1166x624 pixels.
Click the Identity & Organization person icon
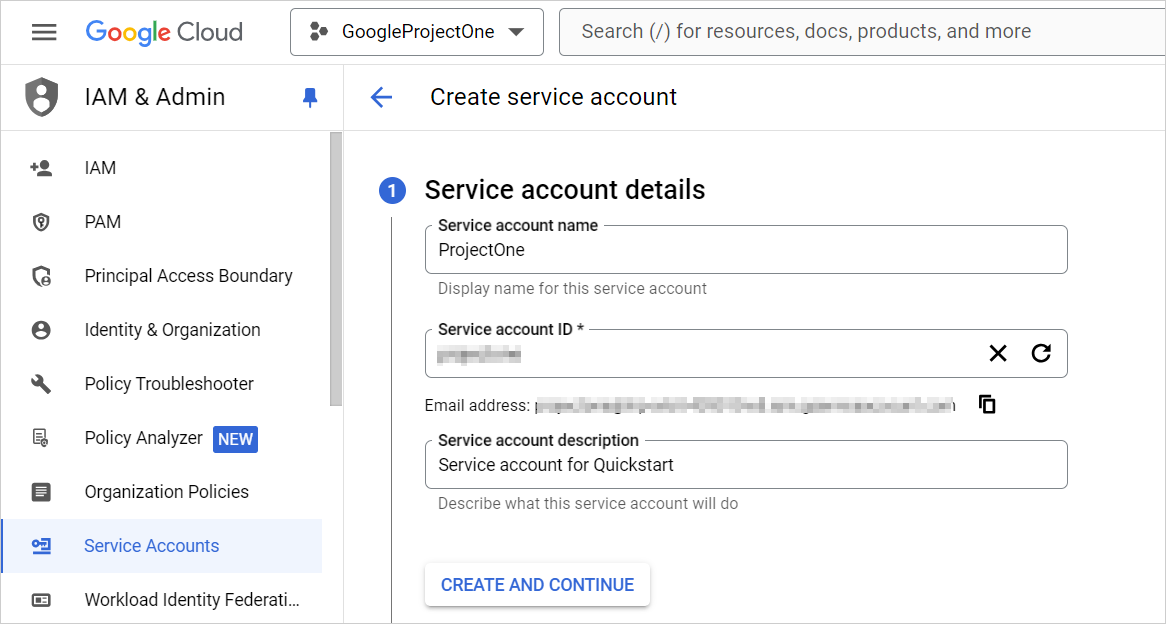tap(41, 330)
